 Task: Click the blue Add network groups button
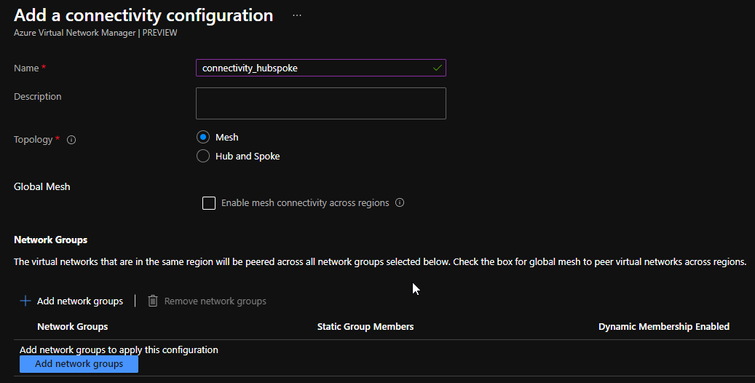coord(79,364)
